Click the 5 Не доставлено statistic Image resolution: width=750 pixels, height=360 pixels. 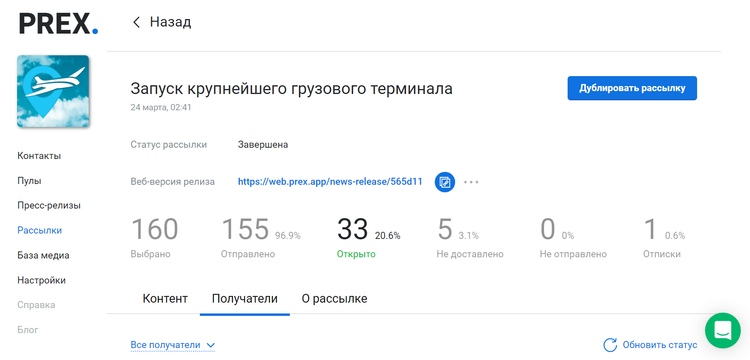[x=470, y=237]
